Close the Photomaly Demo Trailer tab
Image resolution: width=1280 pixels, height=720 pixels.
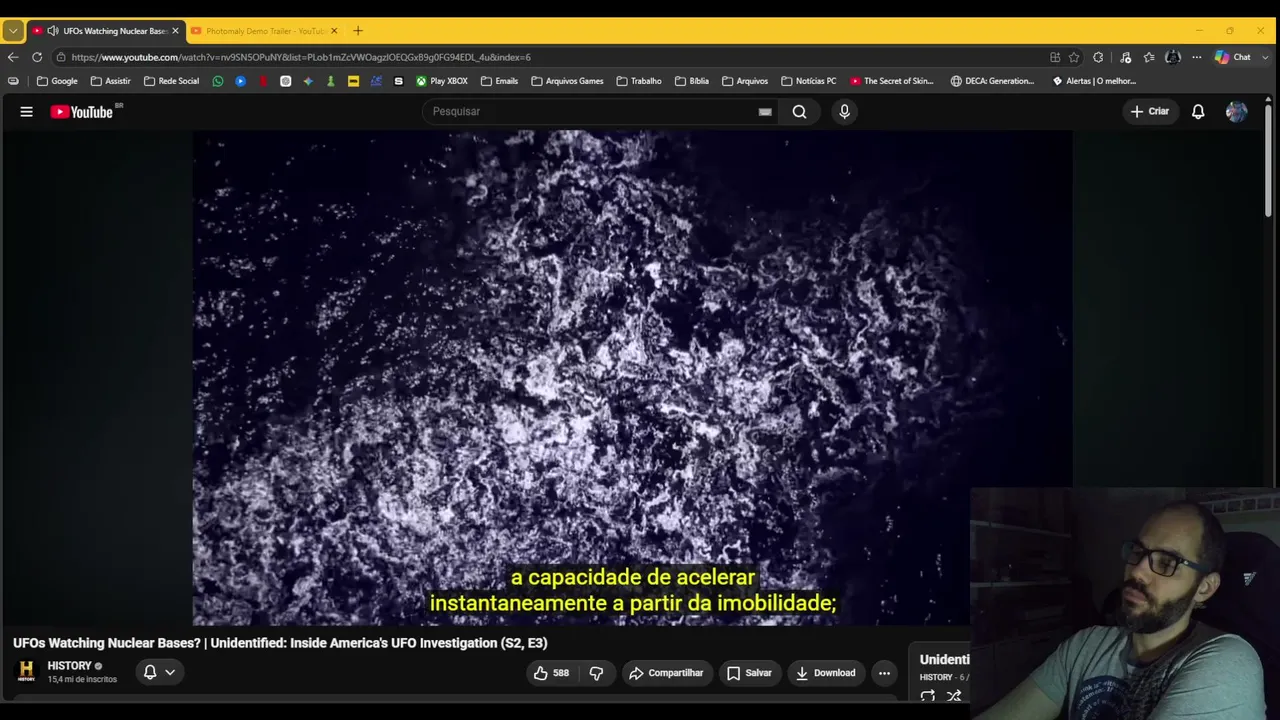click(x=334, y=31)
